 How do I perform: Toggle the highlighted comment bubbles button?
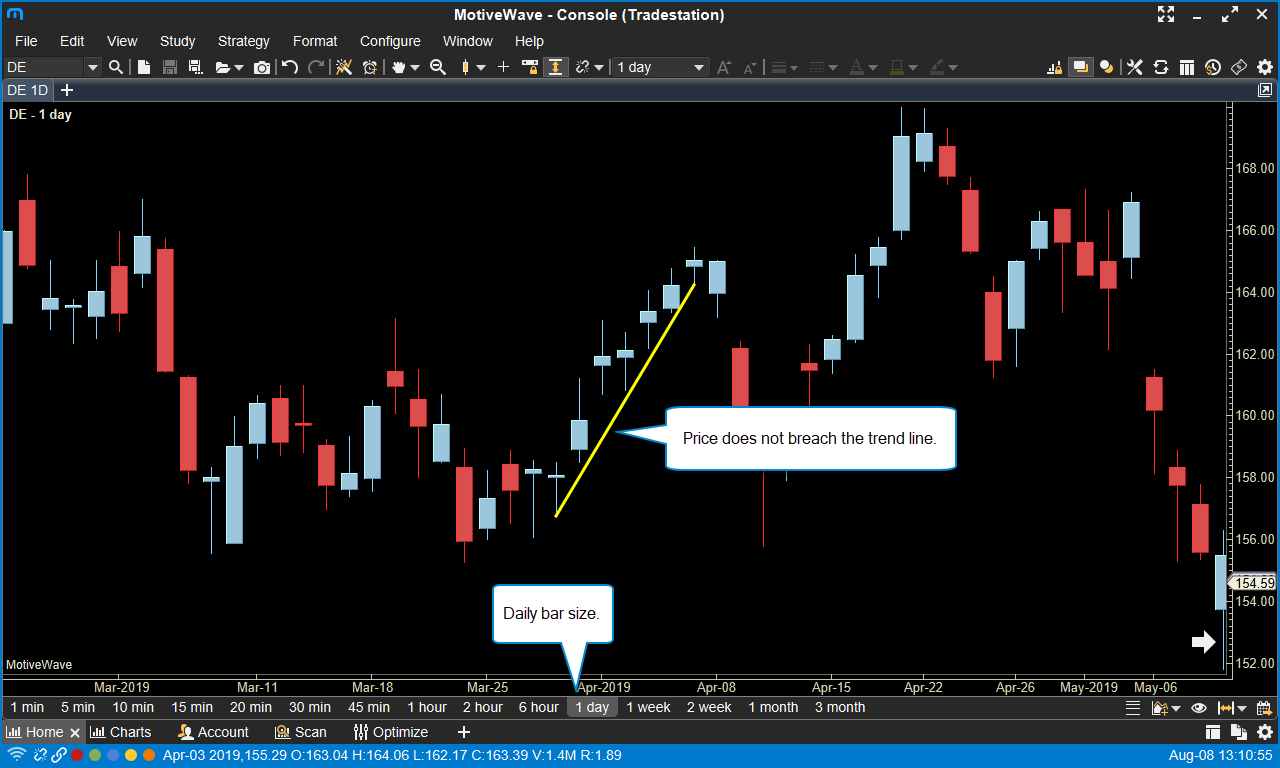pos(1080,67)
